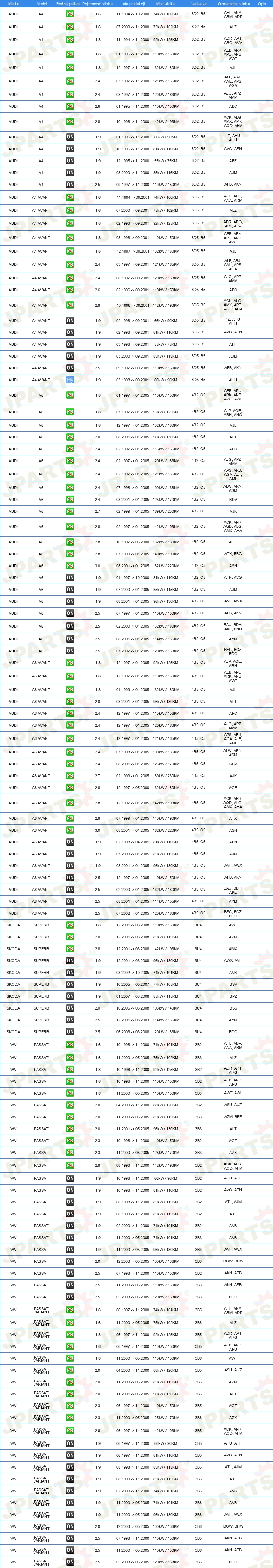Click the petrol icon in the Audi A6 ATX, BBG row
Screen dimensions: 273x1568
point(70,555)
